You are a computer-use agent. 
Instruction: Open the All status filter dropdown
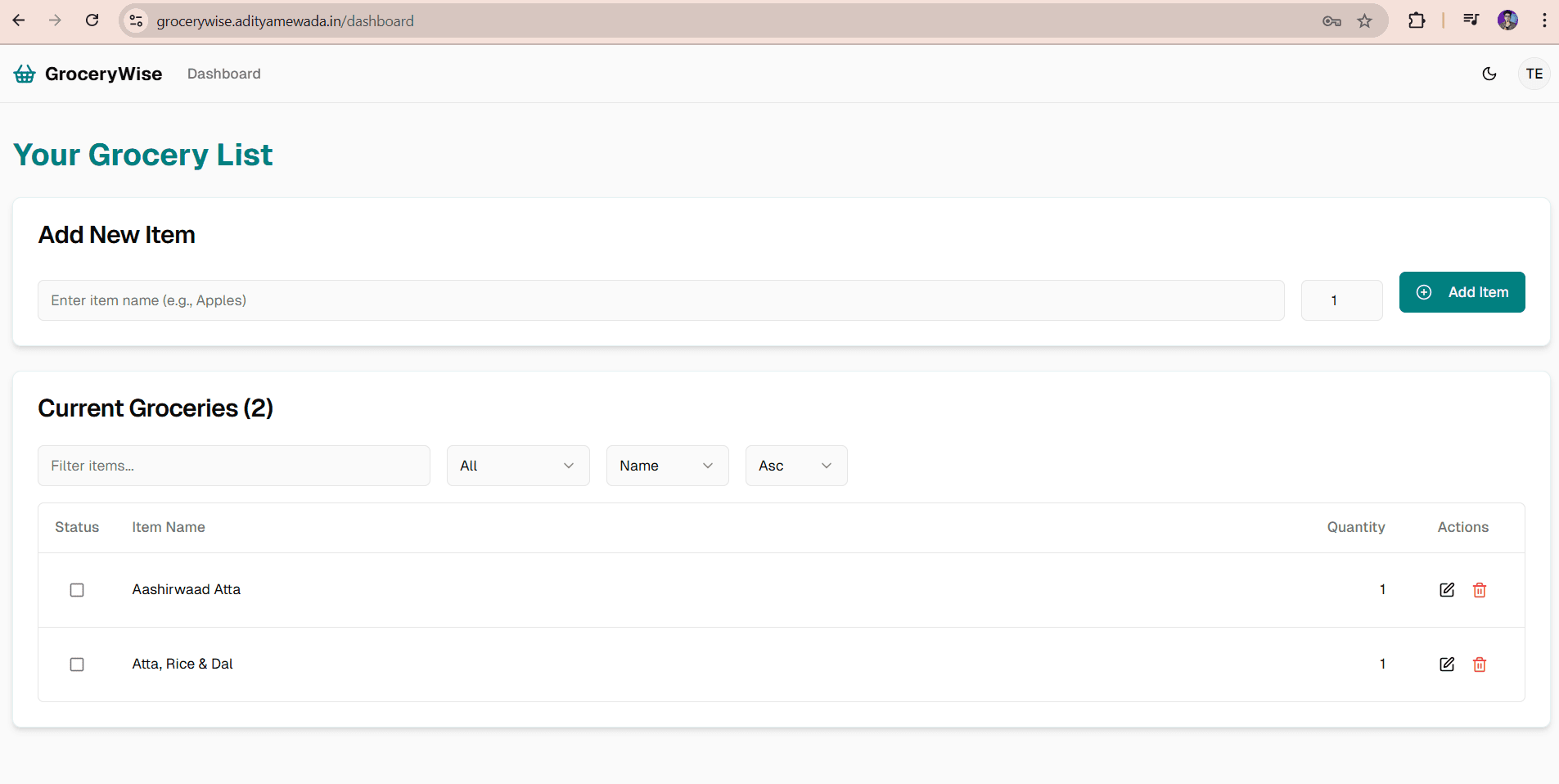point(517,466)
